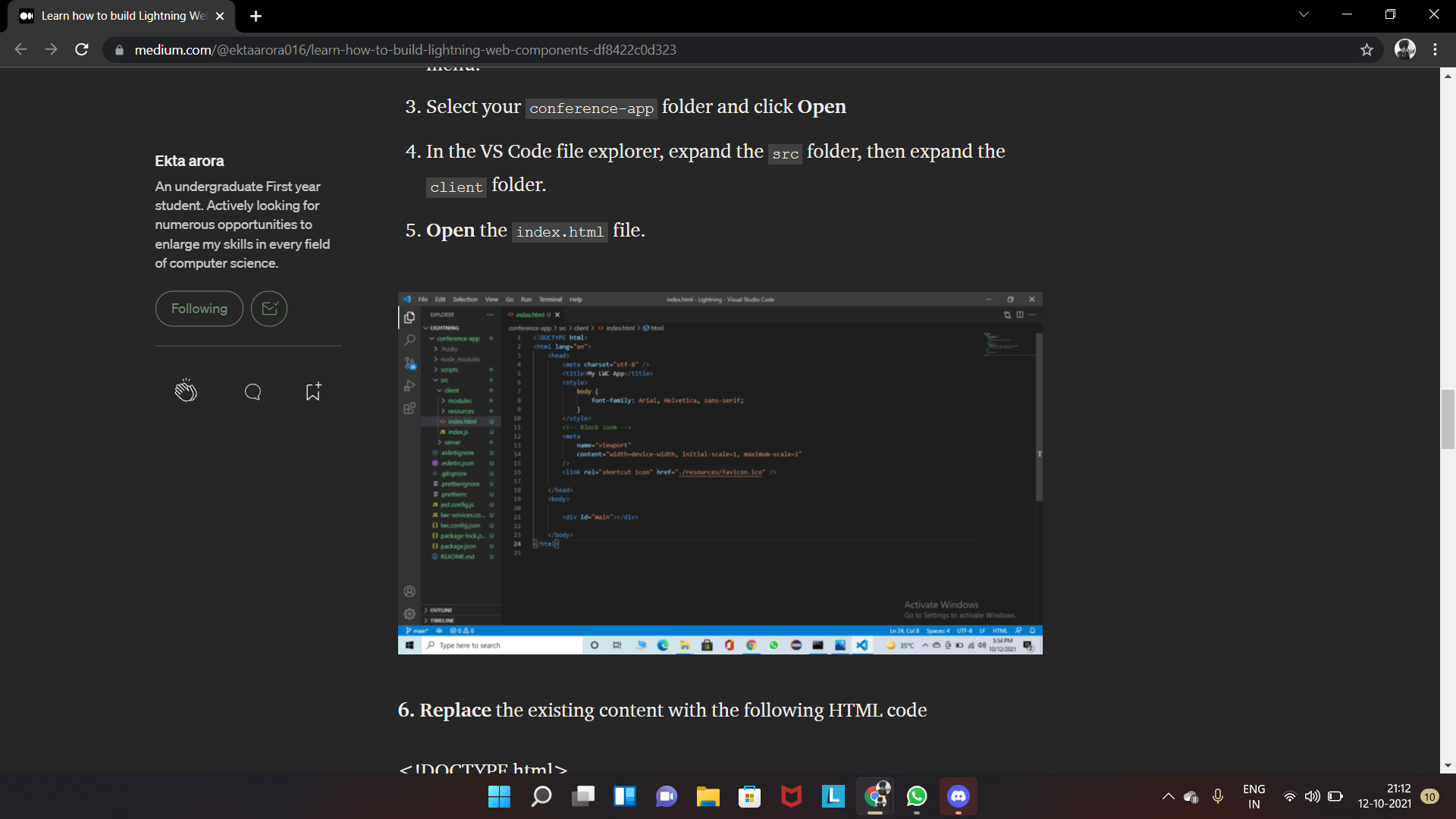This screenshot has width=1456, height=819.
Task: Subscribe to email updates with the envelope icon
Action: pyautogui.click(x=269, y=309)
